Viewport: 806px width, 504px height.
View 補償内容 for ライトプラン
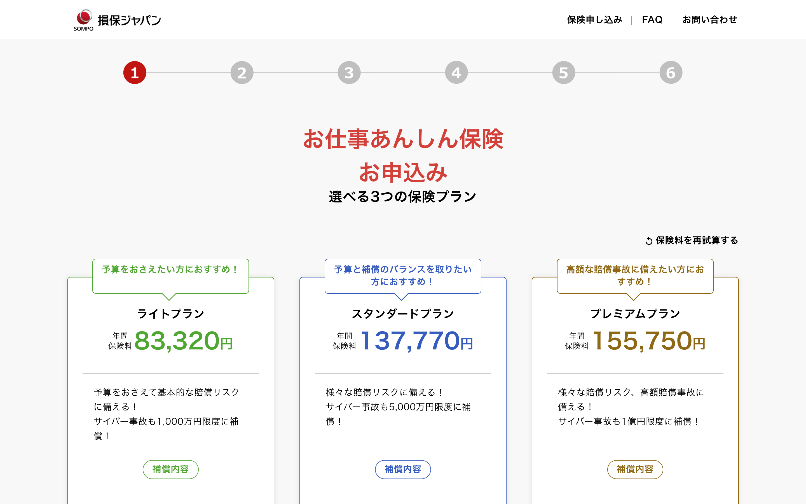pos(171,468)
